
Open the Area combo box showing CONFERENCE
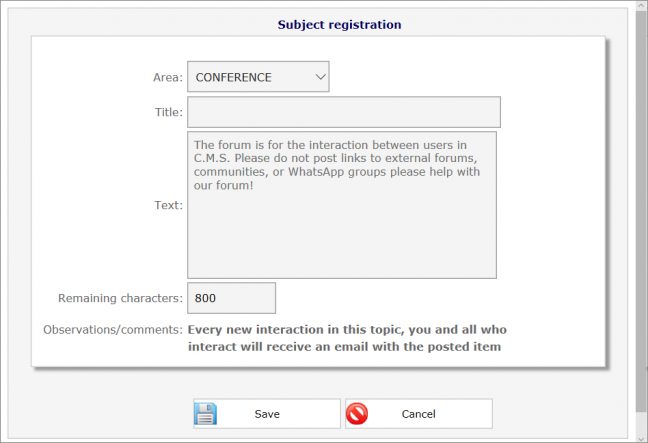(258, 77)
